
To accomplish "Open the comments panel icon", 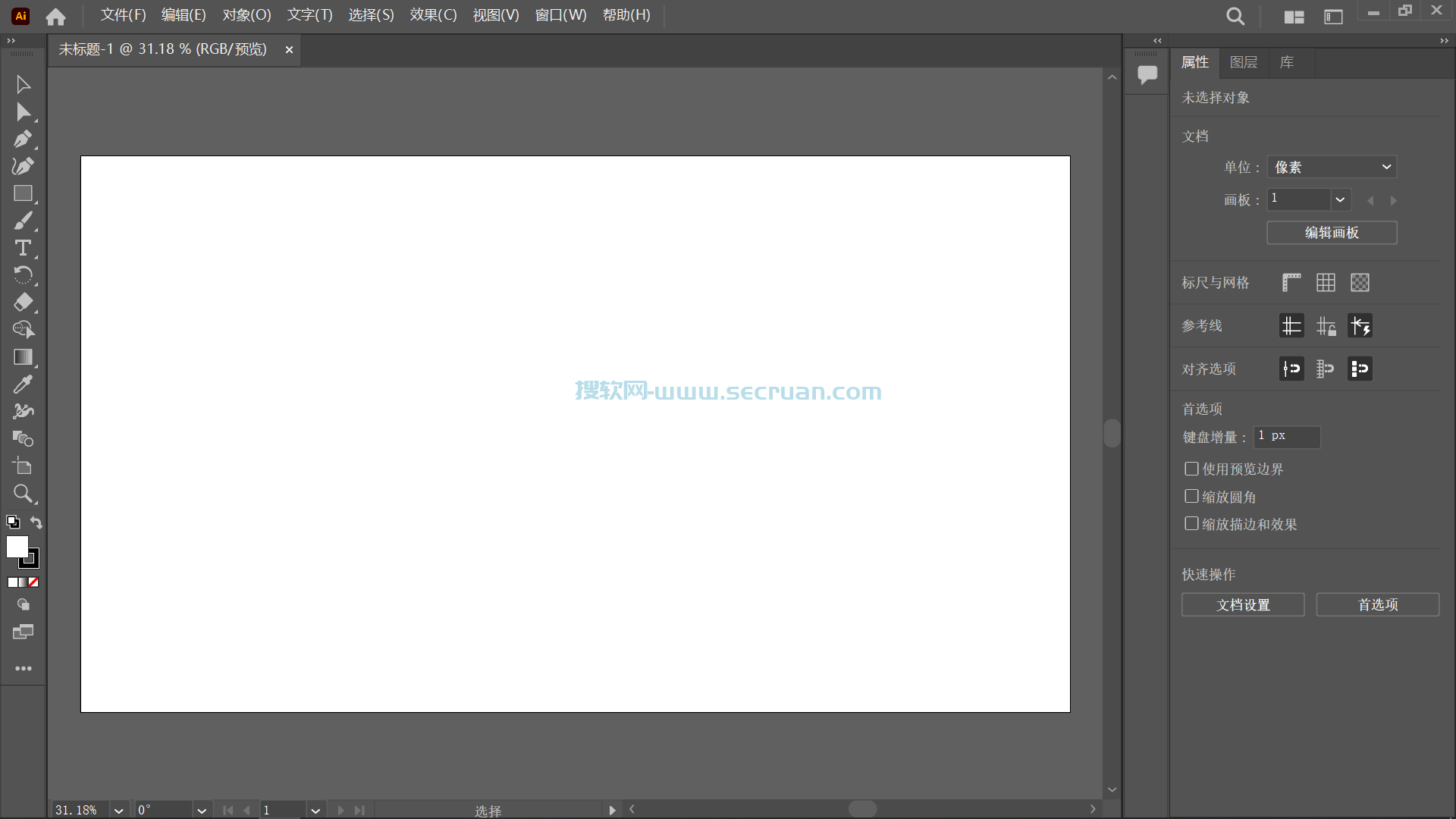I will [x=1147, y=74].
